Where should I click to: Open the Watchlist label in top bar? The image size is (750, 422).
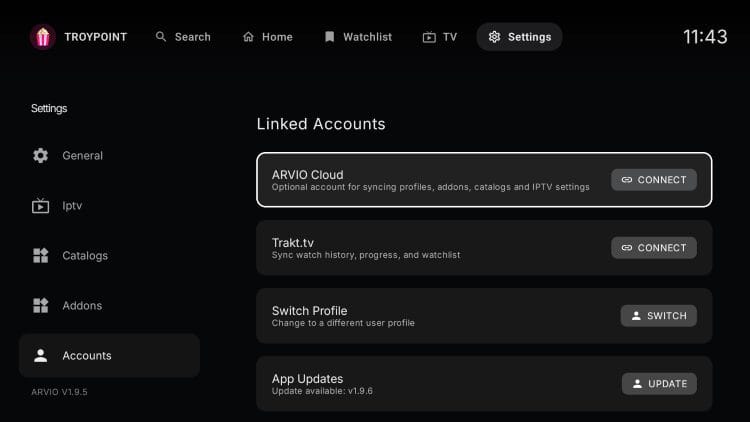click(x=367, y=37)
